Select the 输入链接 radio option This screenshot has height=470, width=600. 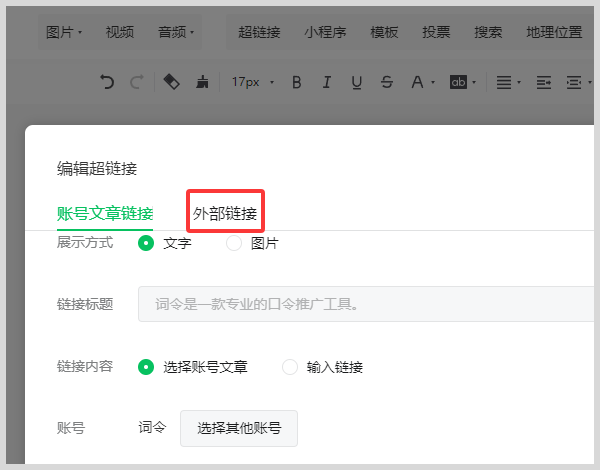point(290,367)
